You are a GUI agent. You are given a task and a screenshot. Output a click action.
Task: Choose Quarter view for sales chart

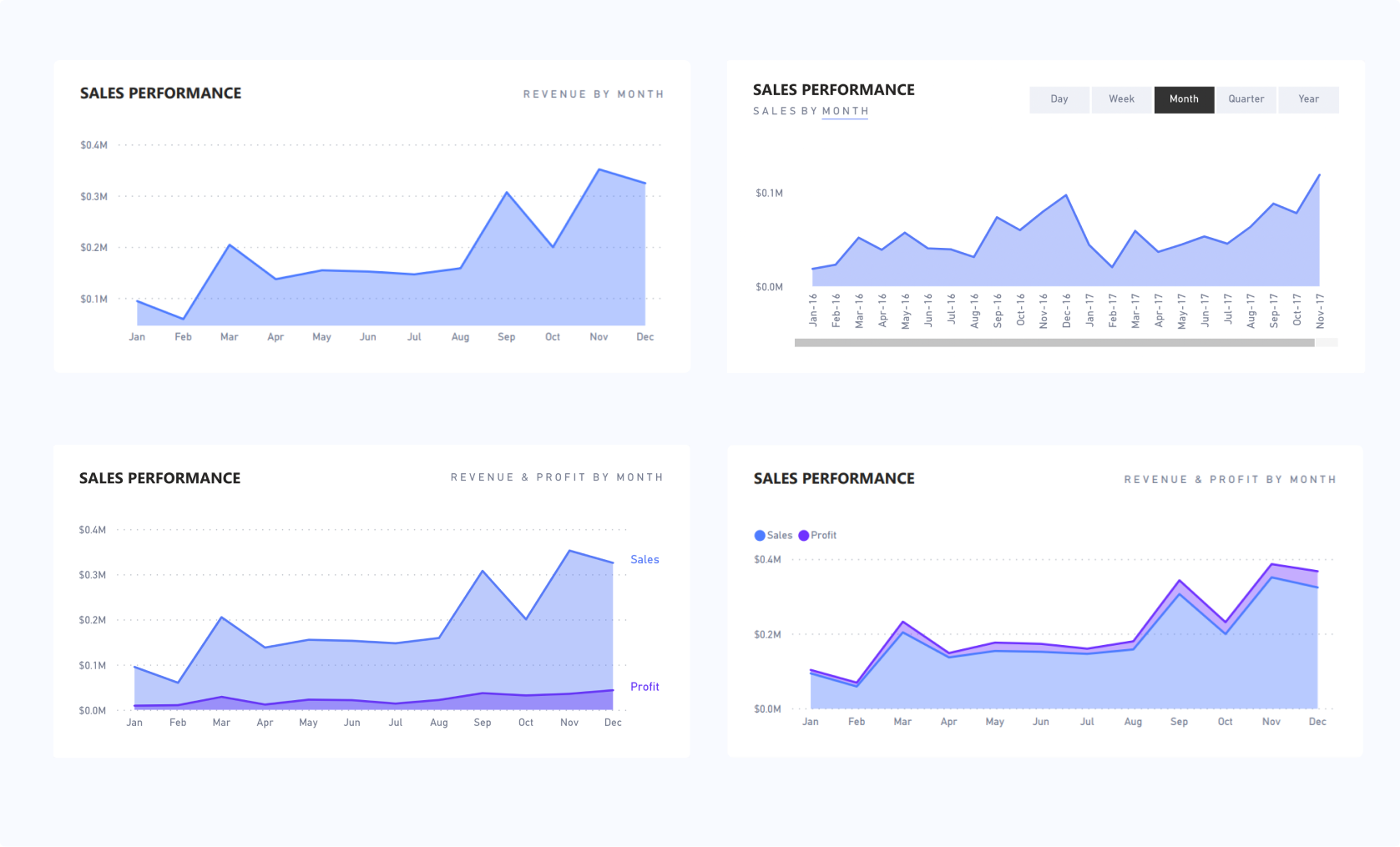tap(1246, 99)
